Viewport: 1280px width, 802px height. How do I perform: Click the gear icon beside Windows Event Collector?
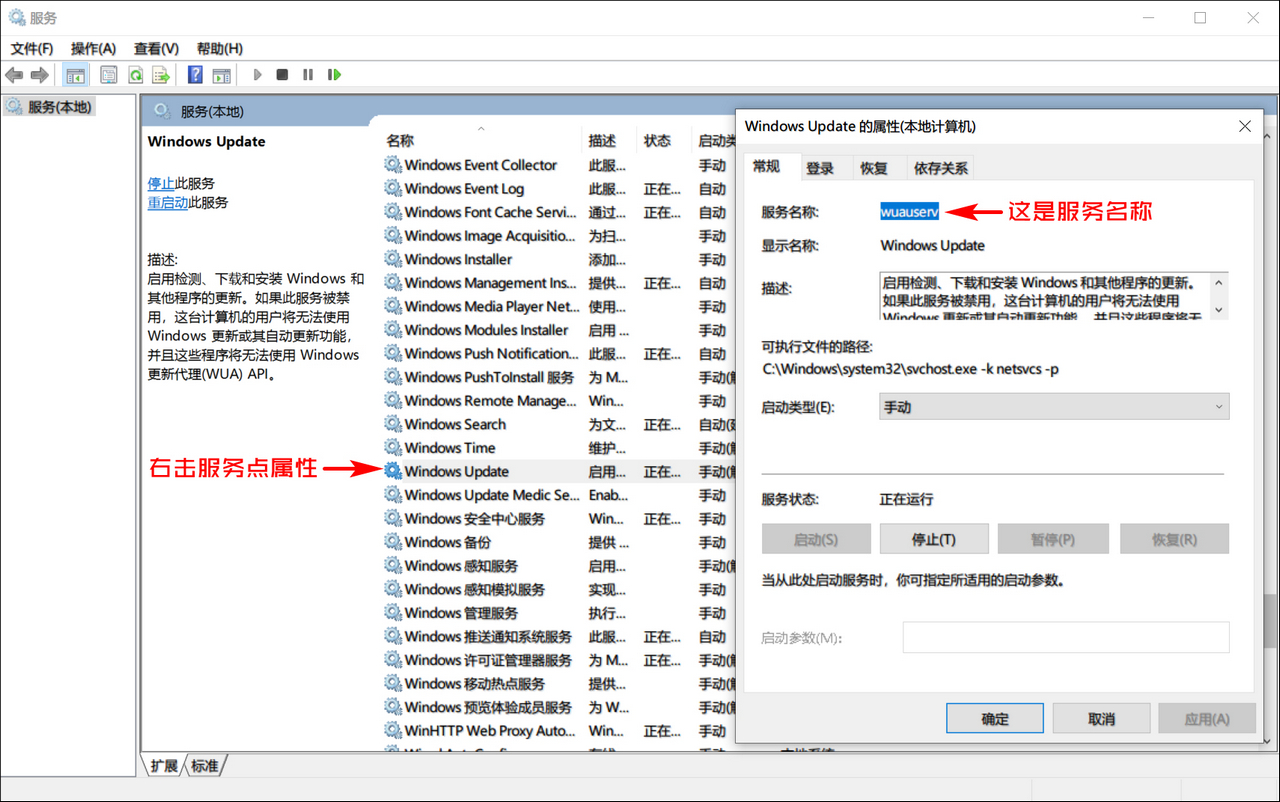[x=393, y=165]
